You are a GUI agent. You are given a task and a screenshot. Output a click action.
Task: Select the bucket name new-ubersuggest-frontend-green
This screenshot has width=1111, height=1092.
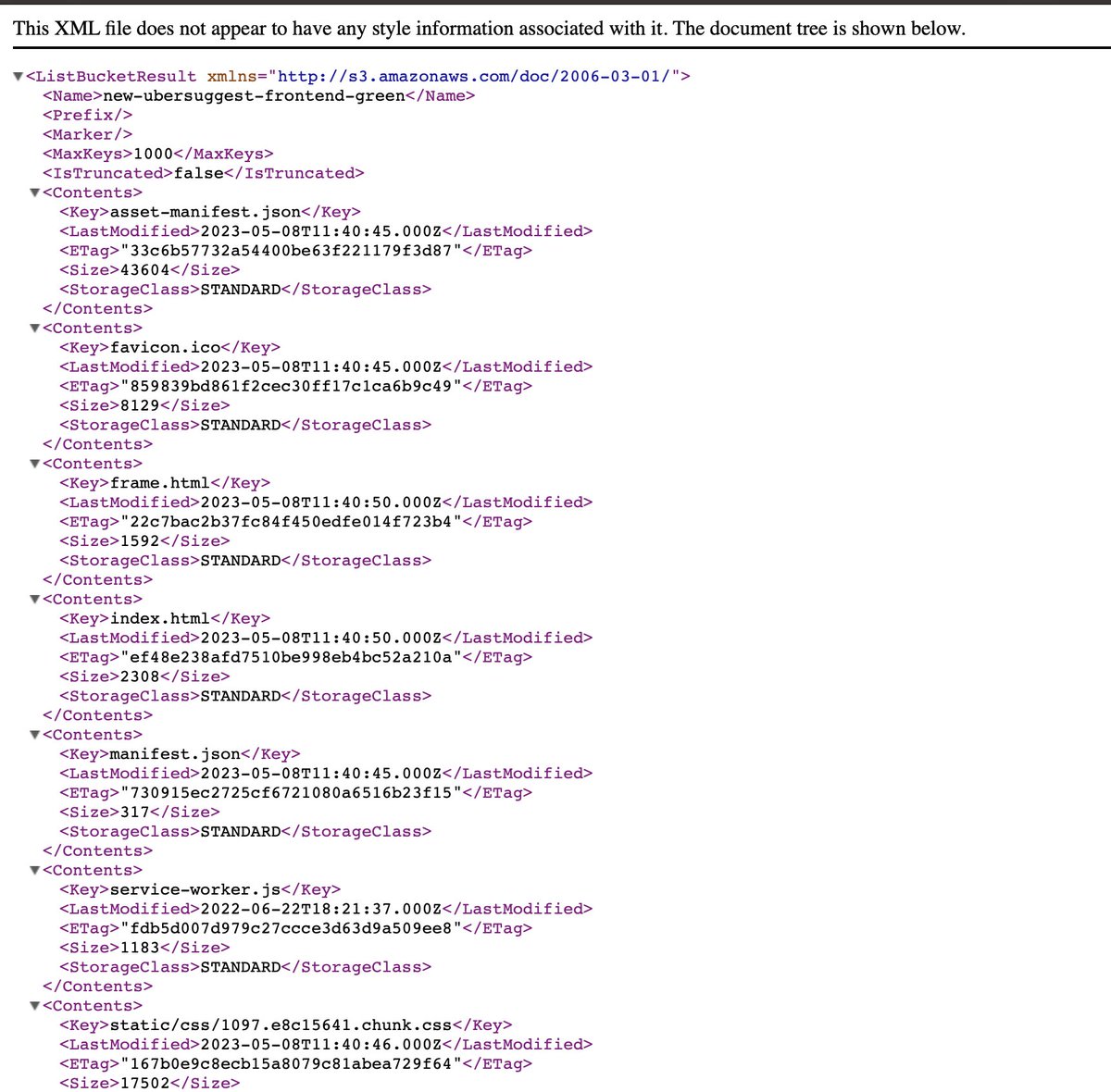coord(254,95)
